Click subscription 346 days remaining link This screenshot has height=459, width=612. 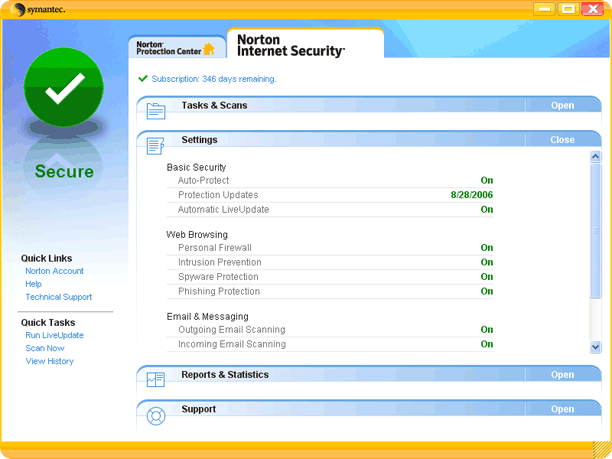coord(214,79)
